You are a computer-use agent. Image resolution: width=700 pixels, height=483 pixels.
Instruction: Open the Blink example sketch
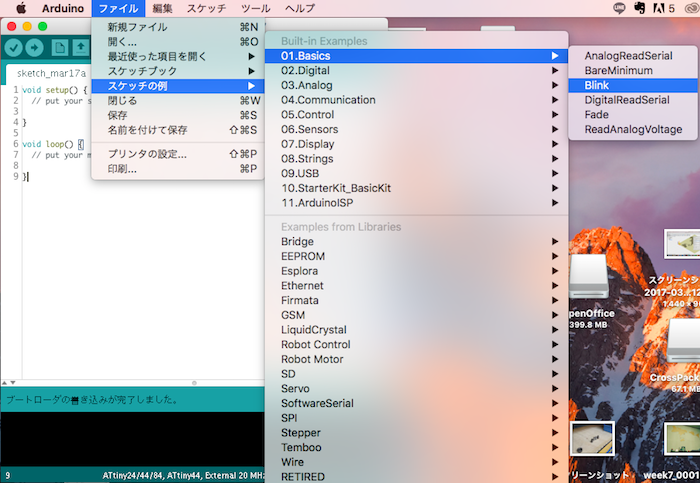[633, 85]
